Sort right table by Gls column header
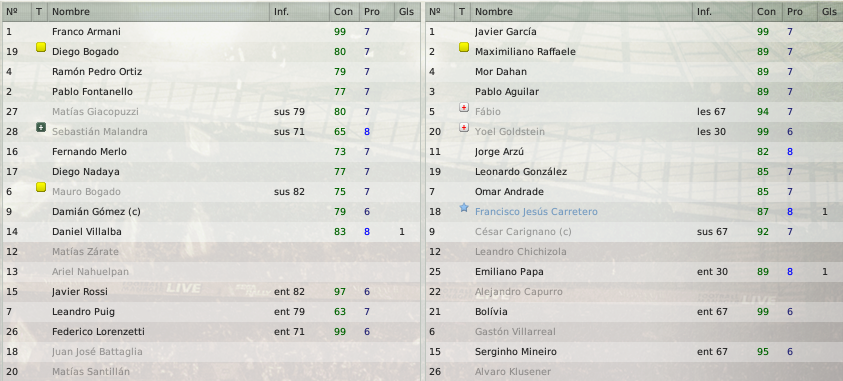This screenshot has width=843, height=381. click(x=829, y=11)
